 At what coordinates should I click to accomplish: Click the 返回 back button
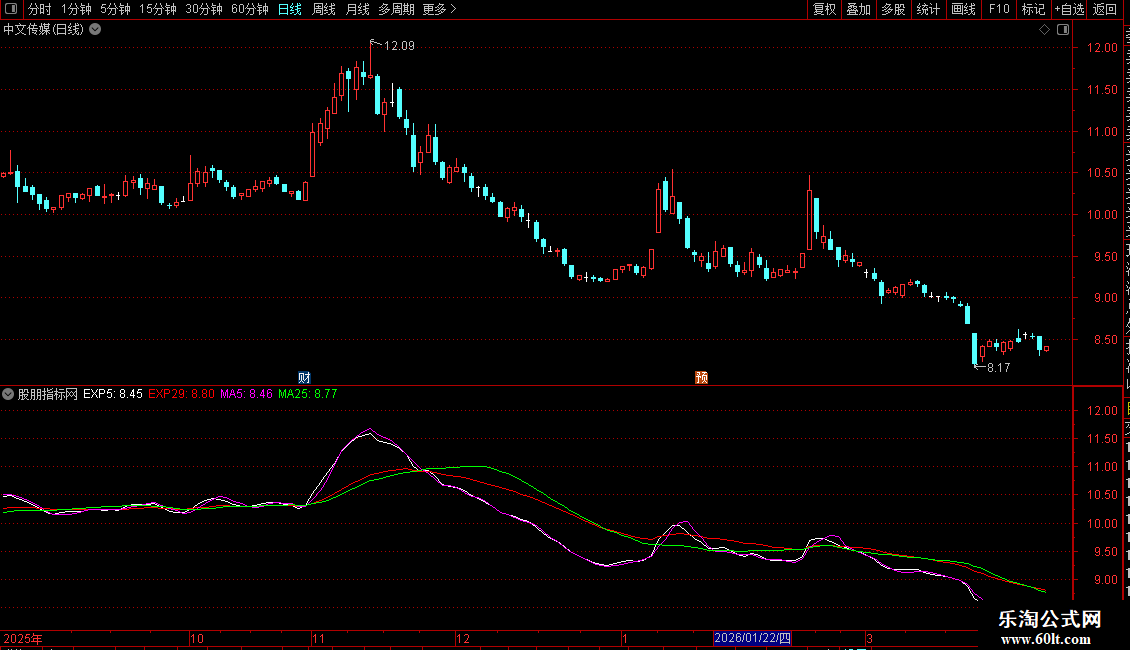[x=1105, y=9]
